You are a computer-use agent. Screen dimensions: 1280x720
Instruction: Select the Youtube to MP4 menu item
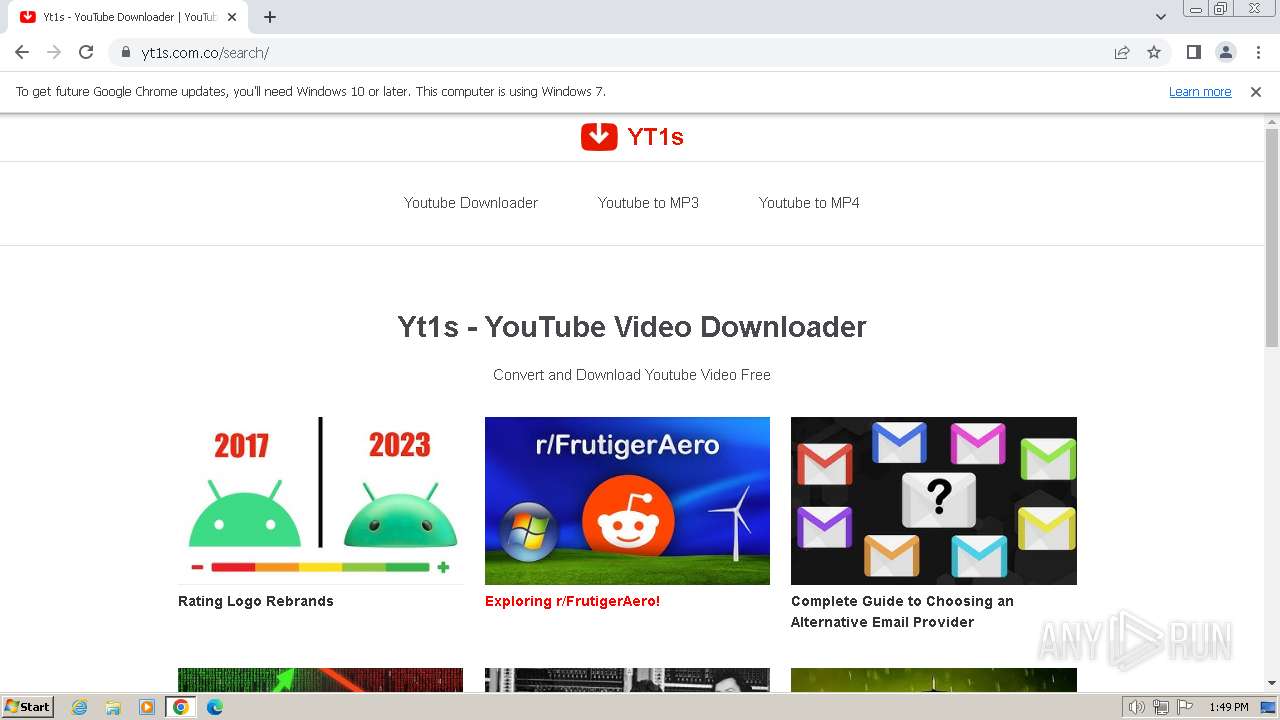tap(809, 203)
